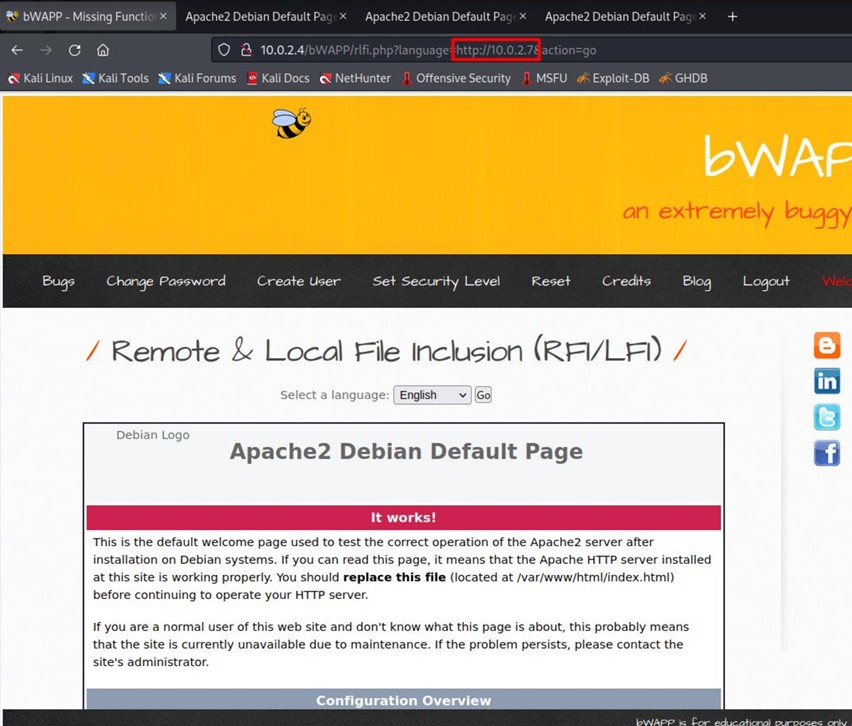Click Logout in the bWAPP menu
The height and width of the screenshot is (726, 852).
click(766, 281)
